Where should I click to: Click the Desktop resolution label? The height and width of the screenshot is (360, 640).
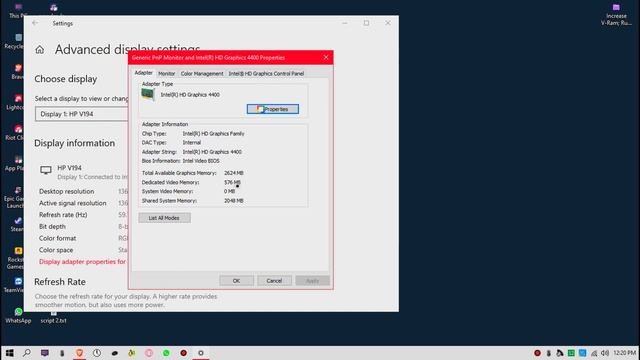point(67,191)
